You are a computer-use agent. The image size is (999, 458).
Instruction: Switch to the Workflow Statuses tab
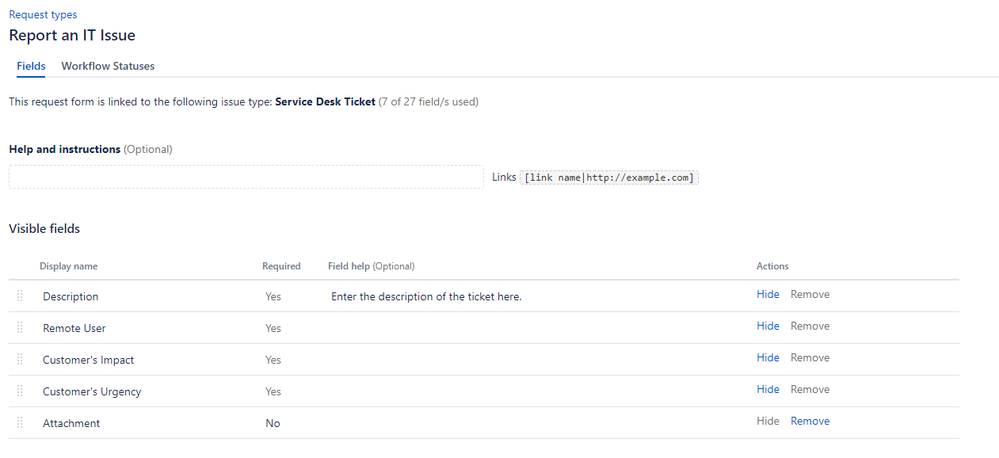click(x=108, y=66)
